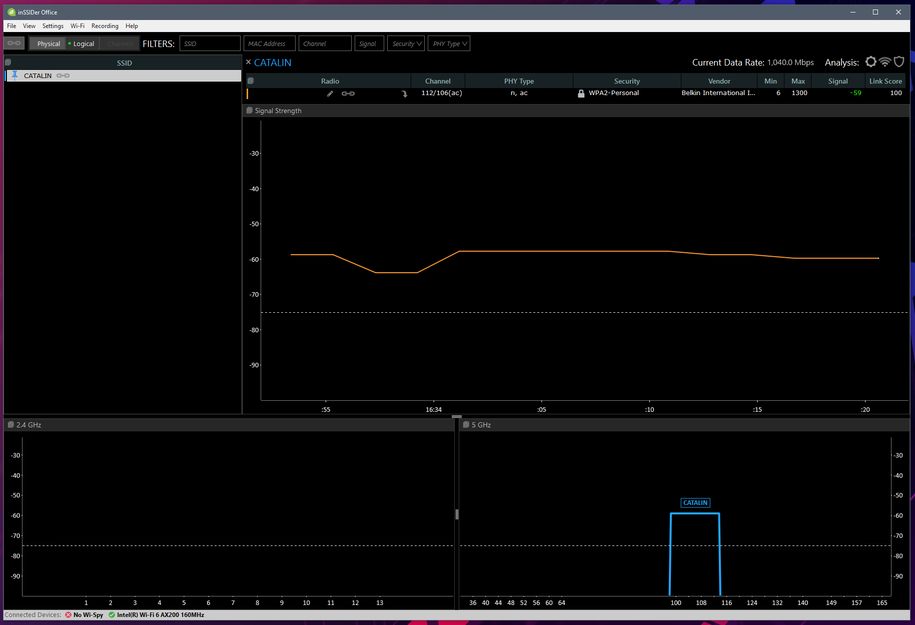Click the column chooser icon beside Radio header
Image resolution: width=915 pixels, height=625 pixels.
[250, 81]
